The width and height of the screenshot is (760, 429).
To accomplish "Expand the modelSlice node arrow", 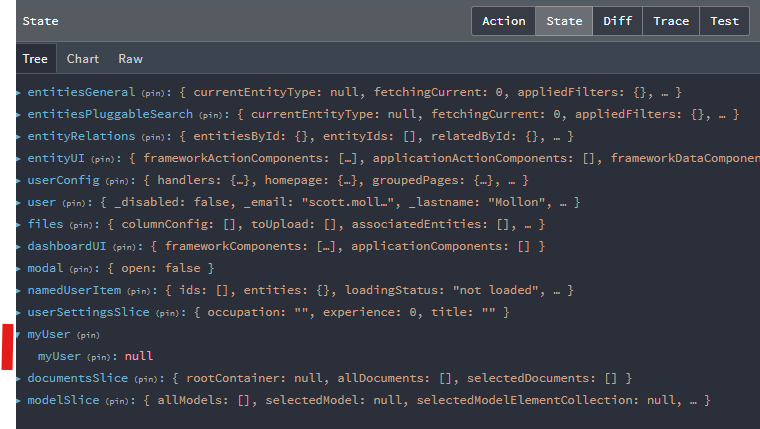I will click(x=18, y=400).
